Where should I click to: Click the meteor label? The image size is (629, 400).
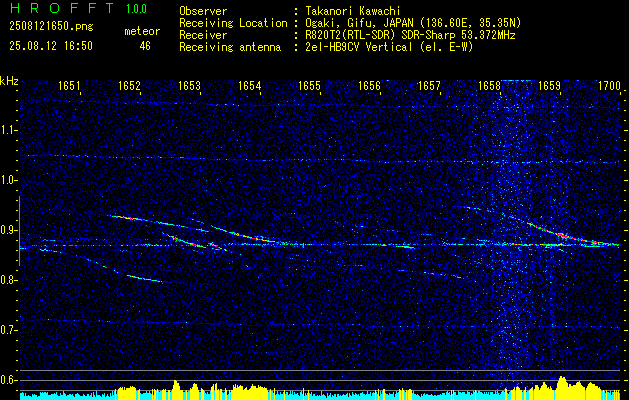pyautogui.click(x=142, y=31)
